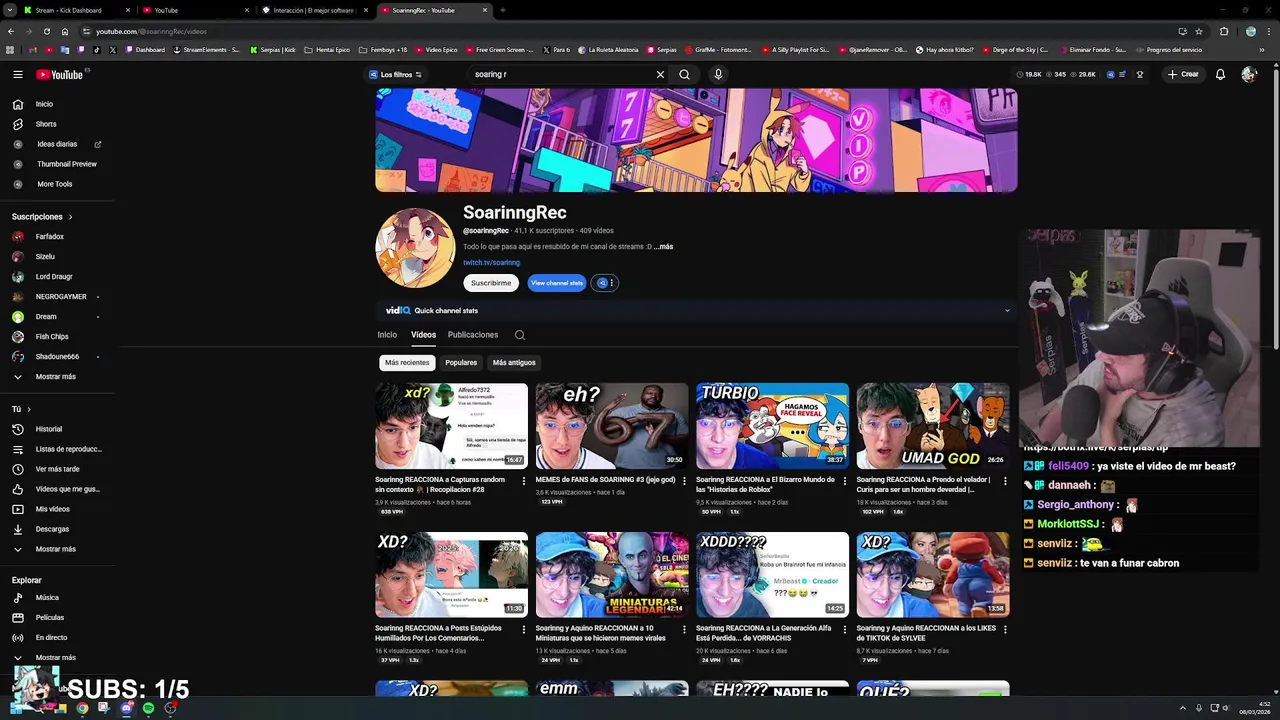This screenshot has height=720, width=1280.
Task: Focus the YouTube search field
Action: tap(560, 74)
